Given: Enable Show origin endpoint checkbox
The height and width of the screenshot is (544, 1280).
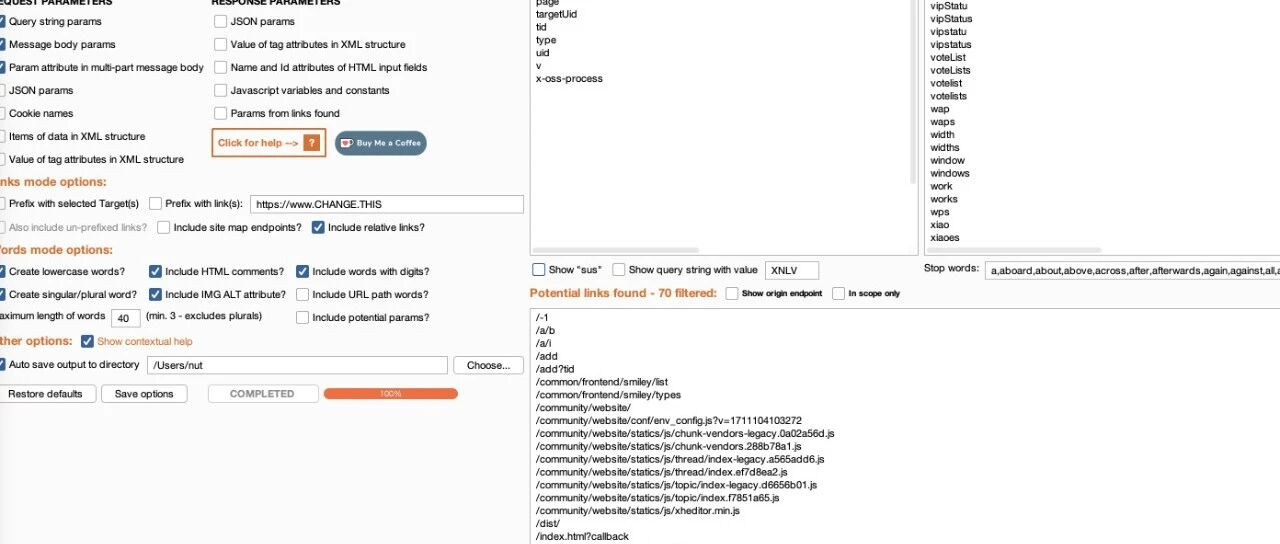Looking at the screenshot, I should [732, 293].
